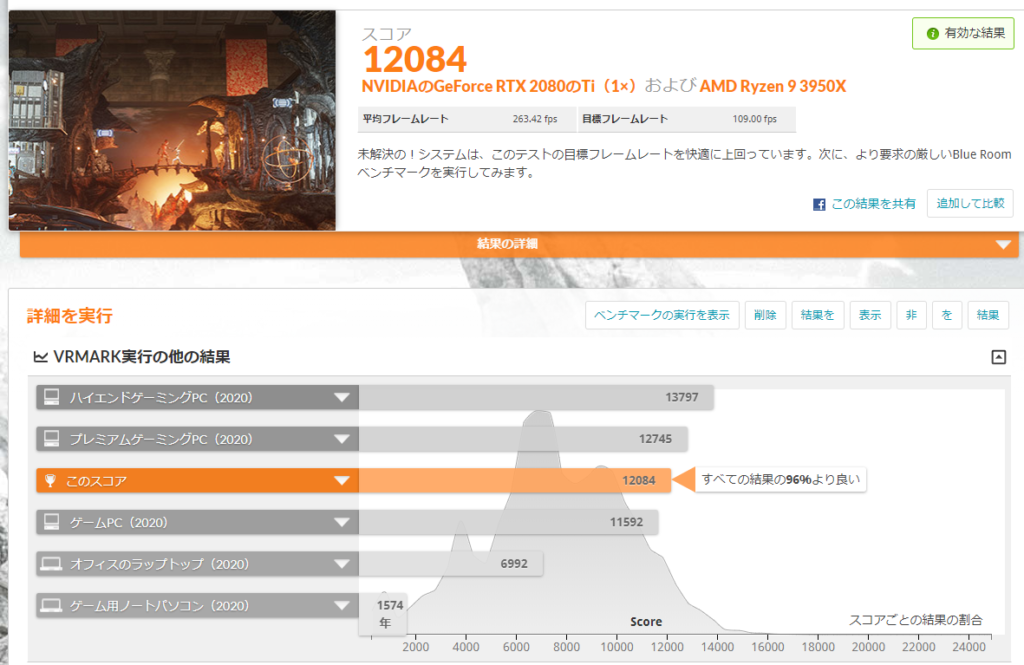The width and height of the screenshot is (1024, 665).
Task: Click the 目標フレームレート label
Action: 625,119
